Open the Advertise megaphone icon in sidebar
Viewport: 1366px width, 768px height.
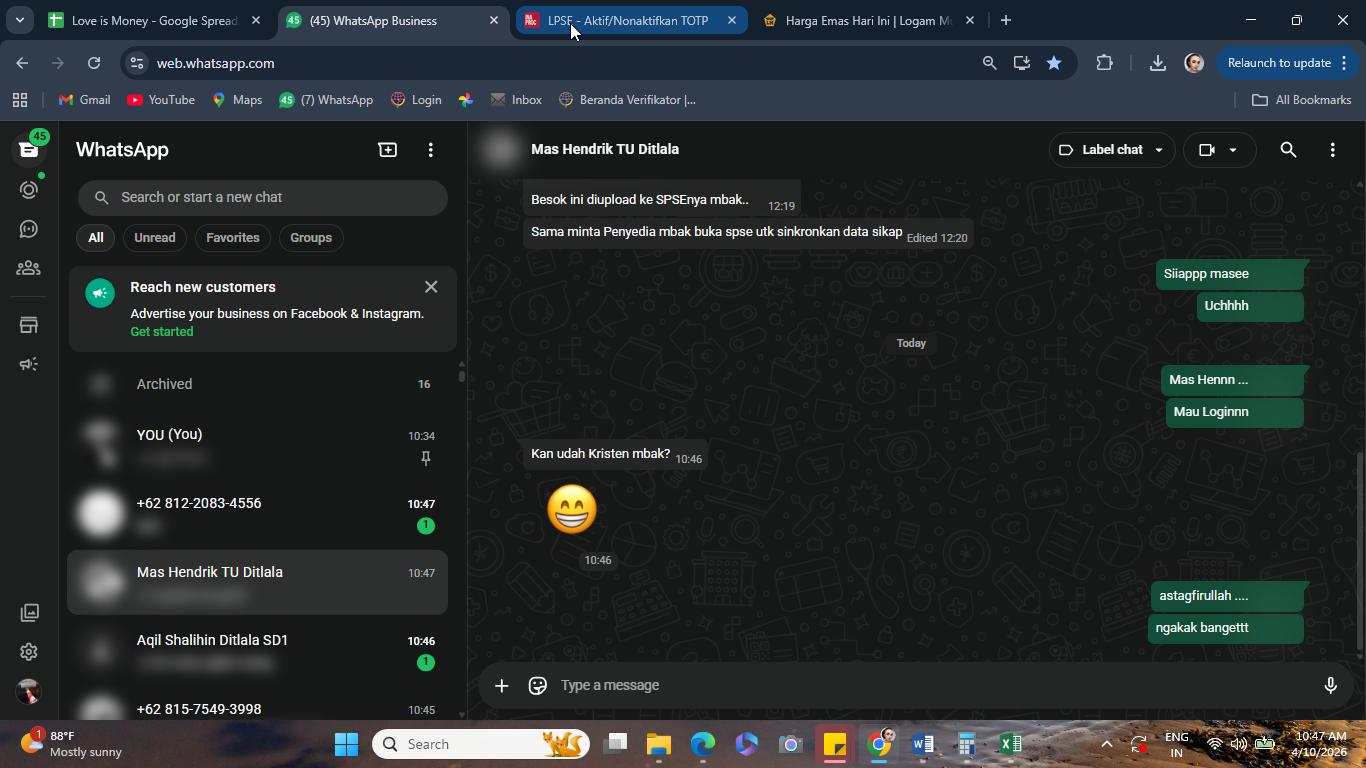click(x=29, y=364)
